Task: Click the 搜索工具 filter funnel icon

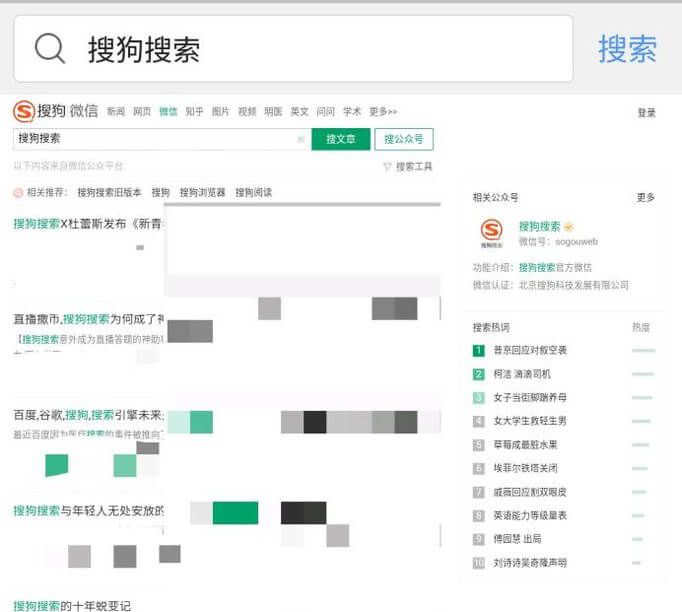Action: click(x=387, y=167)
